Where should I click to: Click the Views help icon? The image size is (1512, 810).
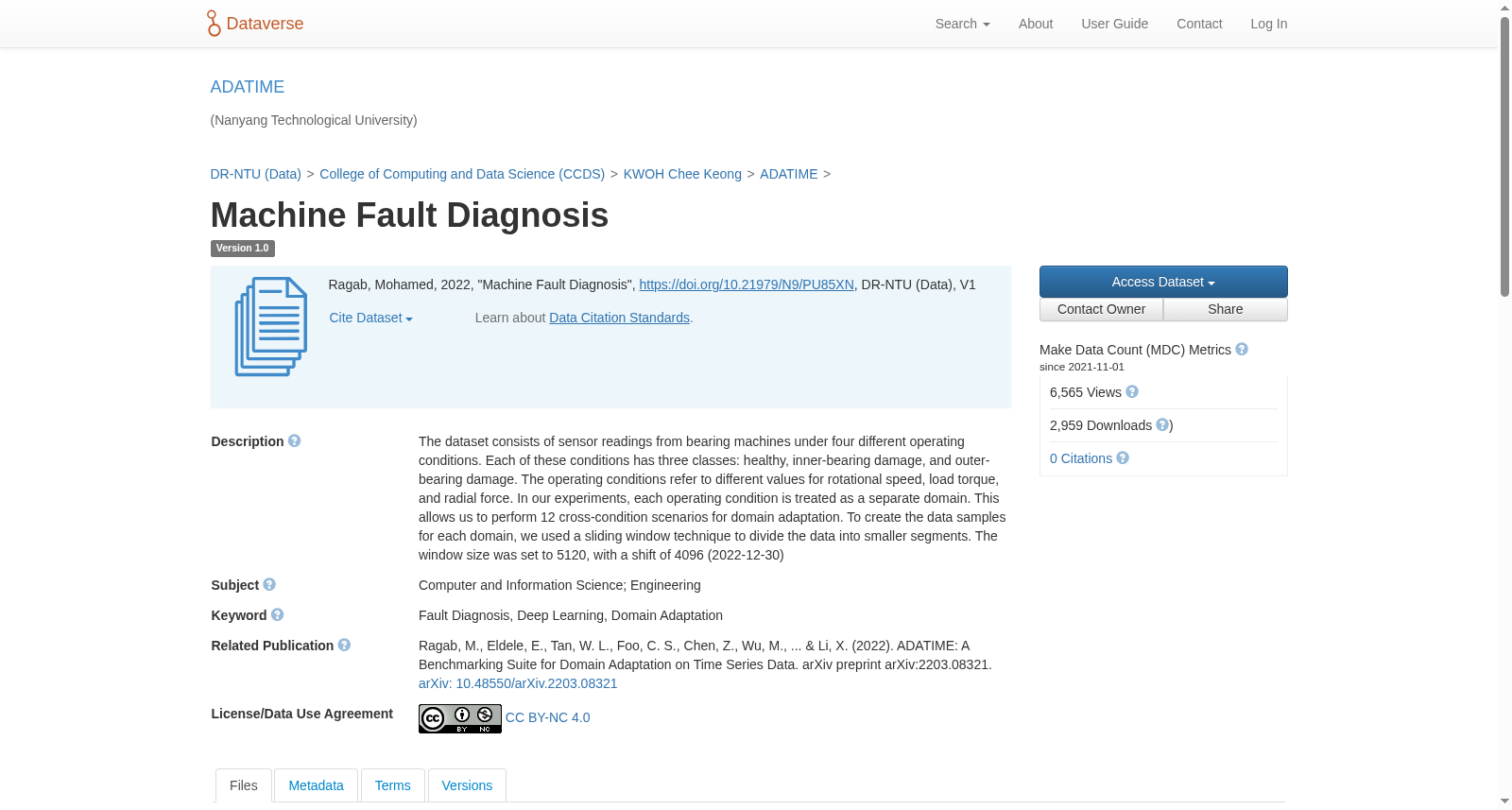coord(1132,392)
